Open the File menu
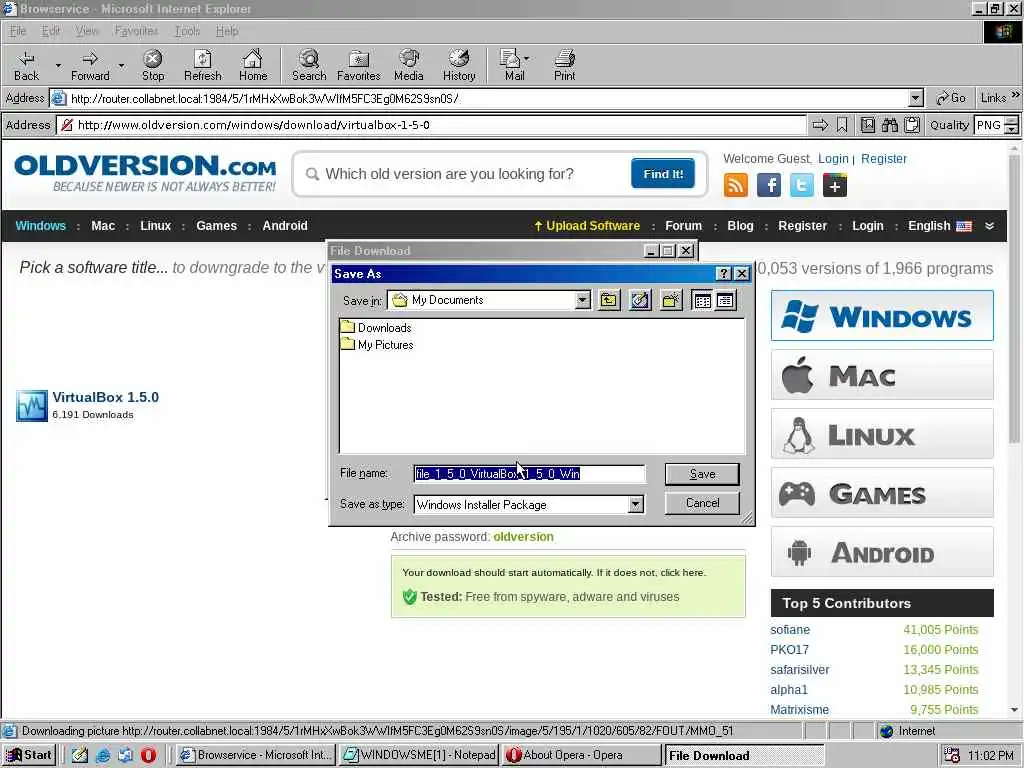 click(x=18, y=31)
